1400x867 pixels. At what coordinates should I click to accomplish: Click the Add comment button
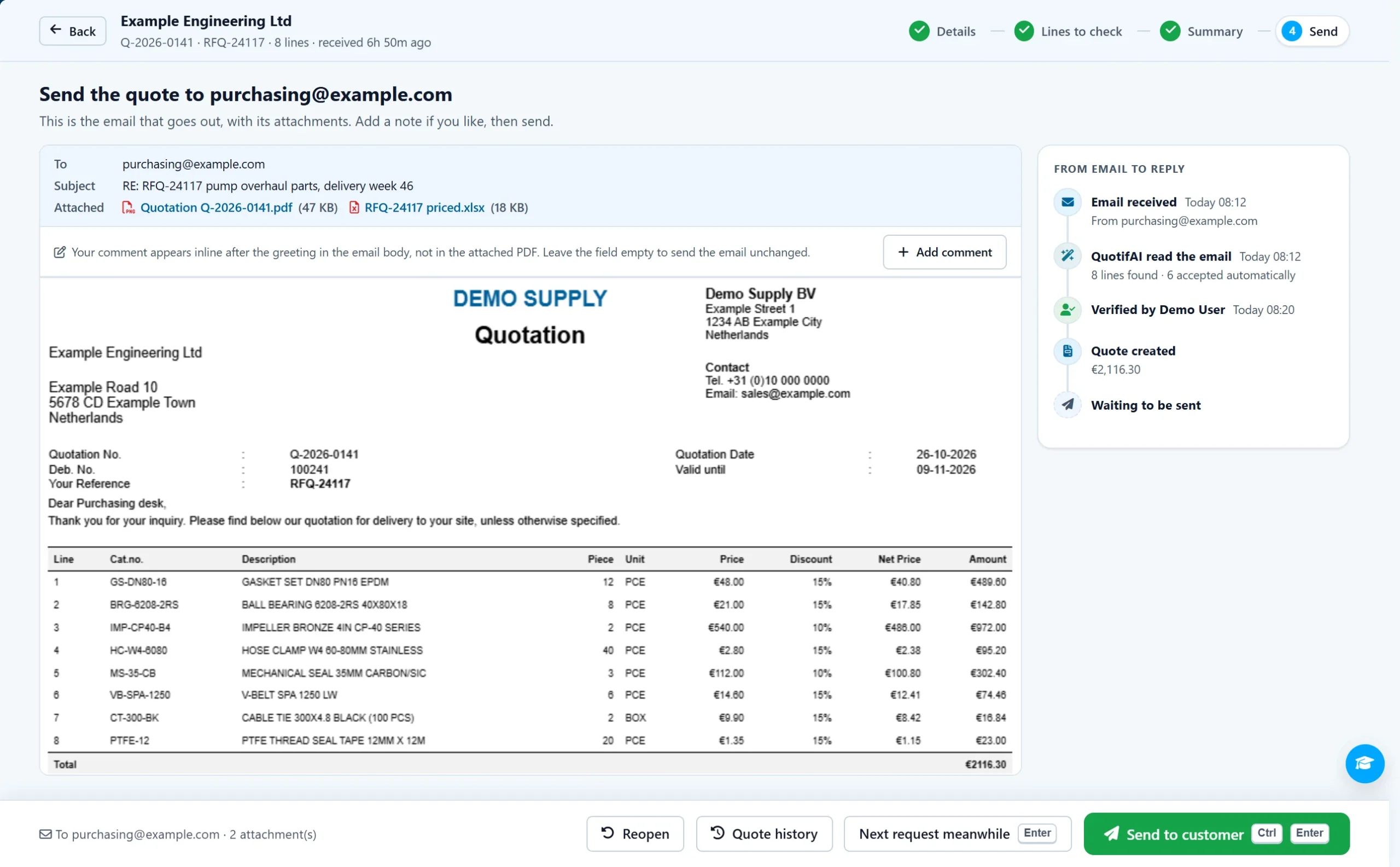(x=944, y=252)
